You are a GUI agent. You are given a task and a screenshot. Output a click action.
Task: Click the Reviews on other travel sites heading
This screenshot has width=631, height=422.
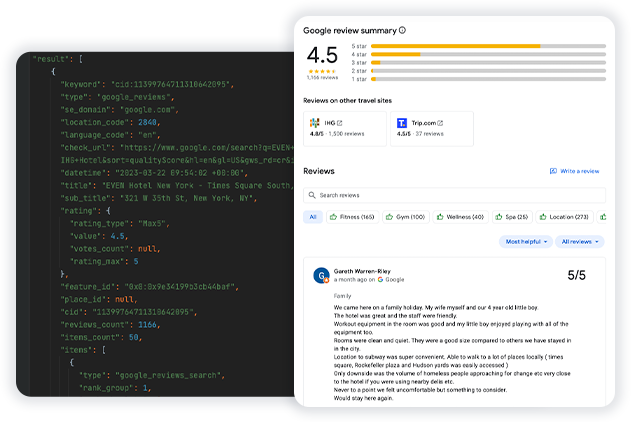click(347, 101)
